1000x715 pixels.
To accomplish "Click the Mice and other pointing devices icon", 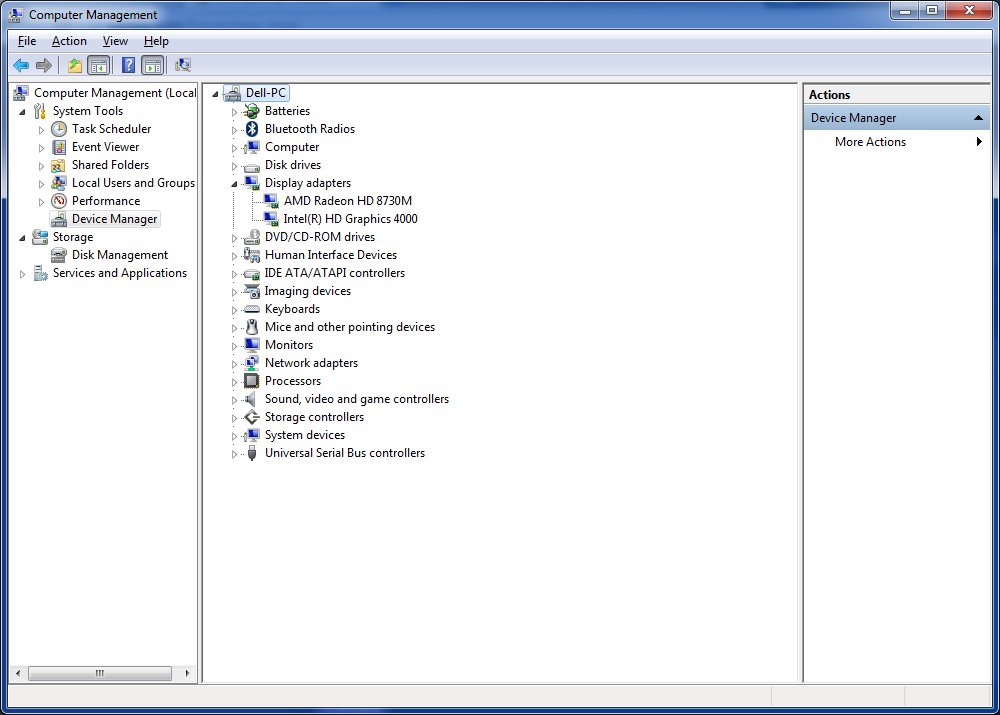I will click(252, 327).
